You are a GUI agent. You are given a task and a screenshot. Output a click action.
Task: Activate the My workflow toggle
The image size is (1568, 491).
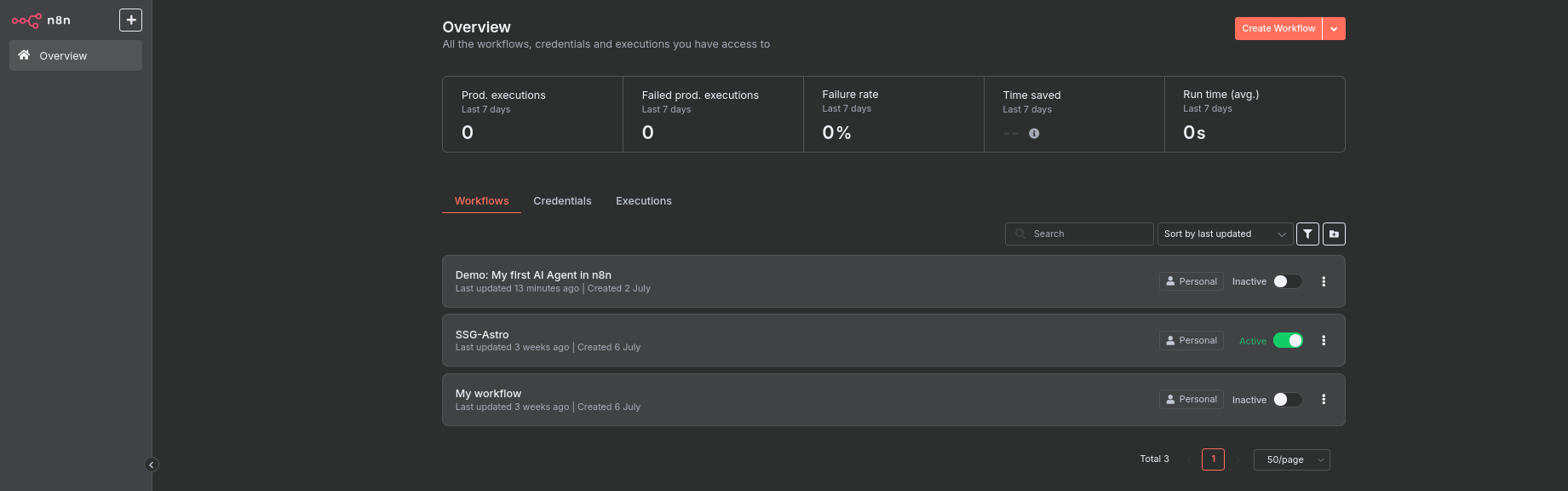[1288, 399]
